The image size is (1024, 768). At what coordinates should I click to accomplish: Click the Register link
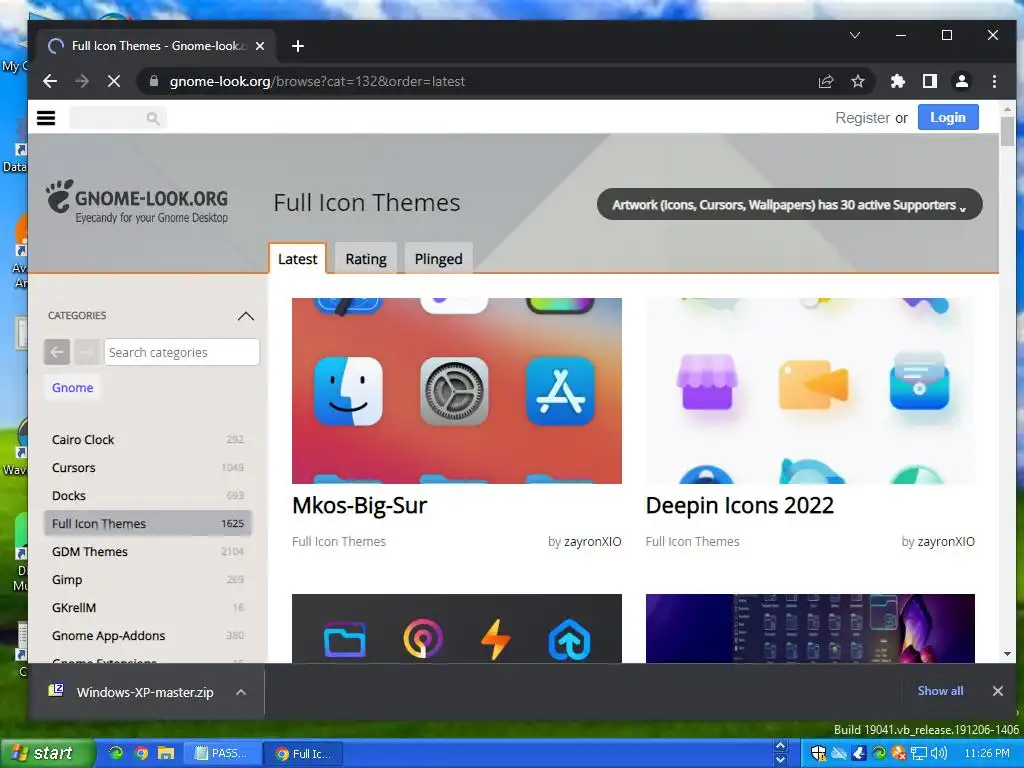pyautogui.click(x=862, y=118)
